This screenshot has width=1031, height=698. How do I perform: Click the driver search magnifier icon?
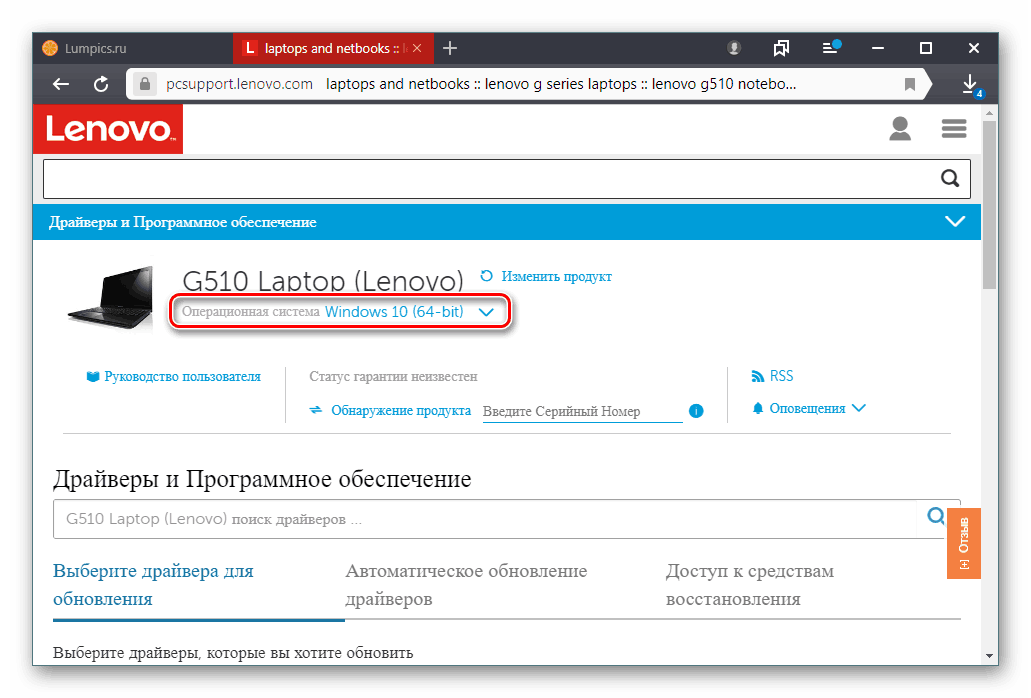(x=936, y=516)
